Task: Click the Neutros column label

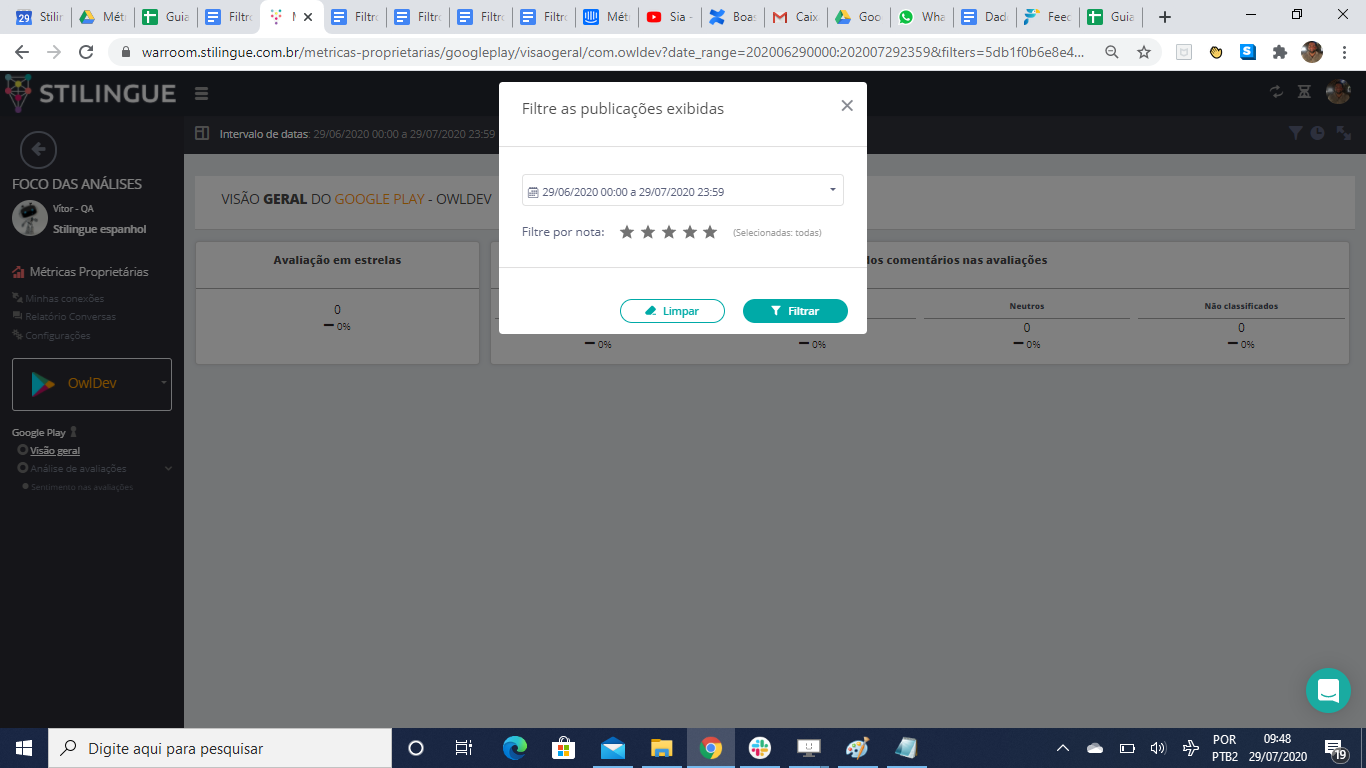Action: tap(1027, 306)
